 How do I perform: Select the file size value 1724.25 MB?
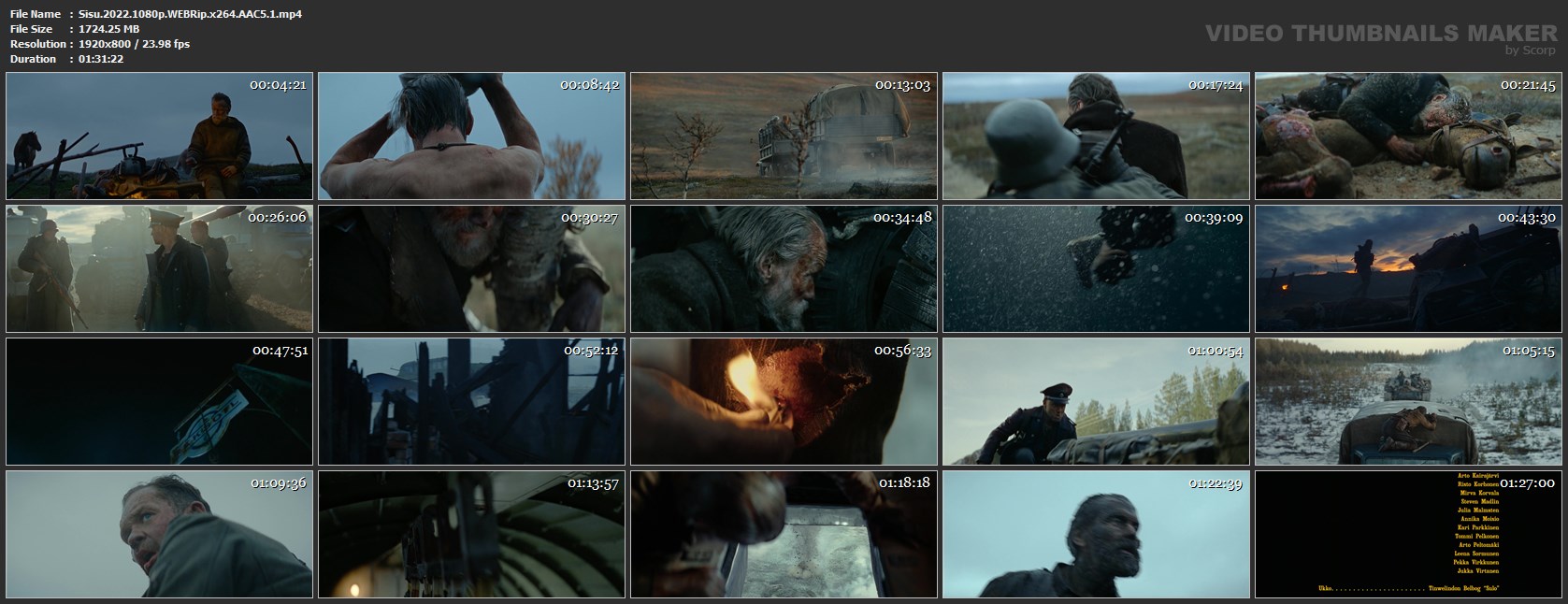[x=109, y=29]
